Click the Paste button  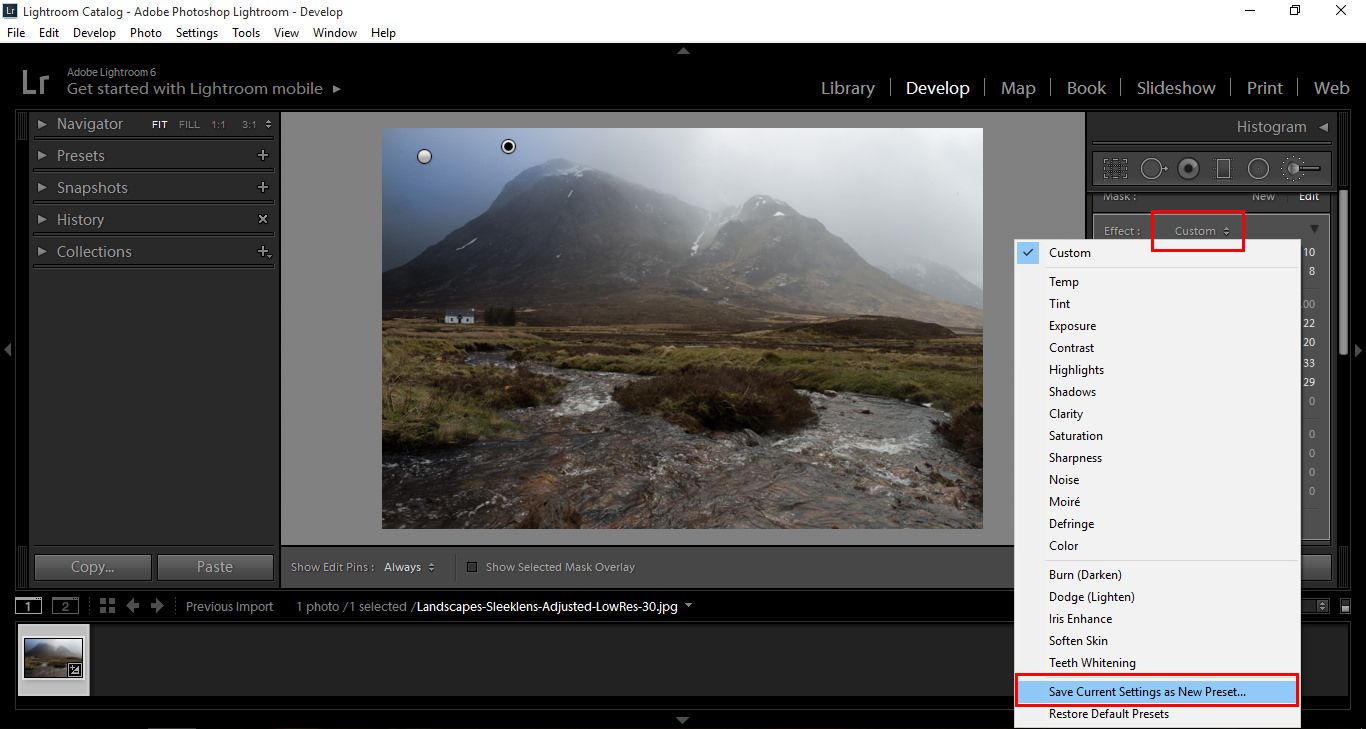[215, 567]
